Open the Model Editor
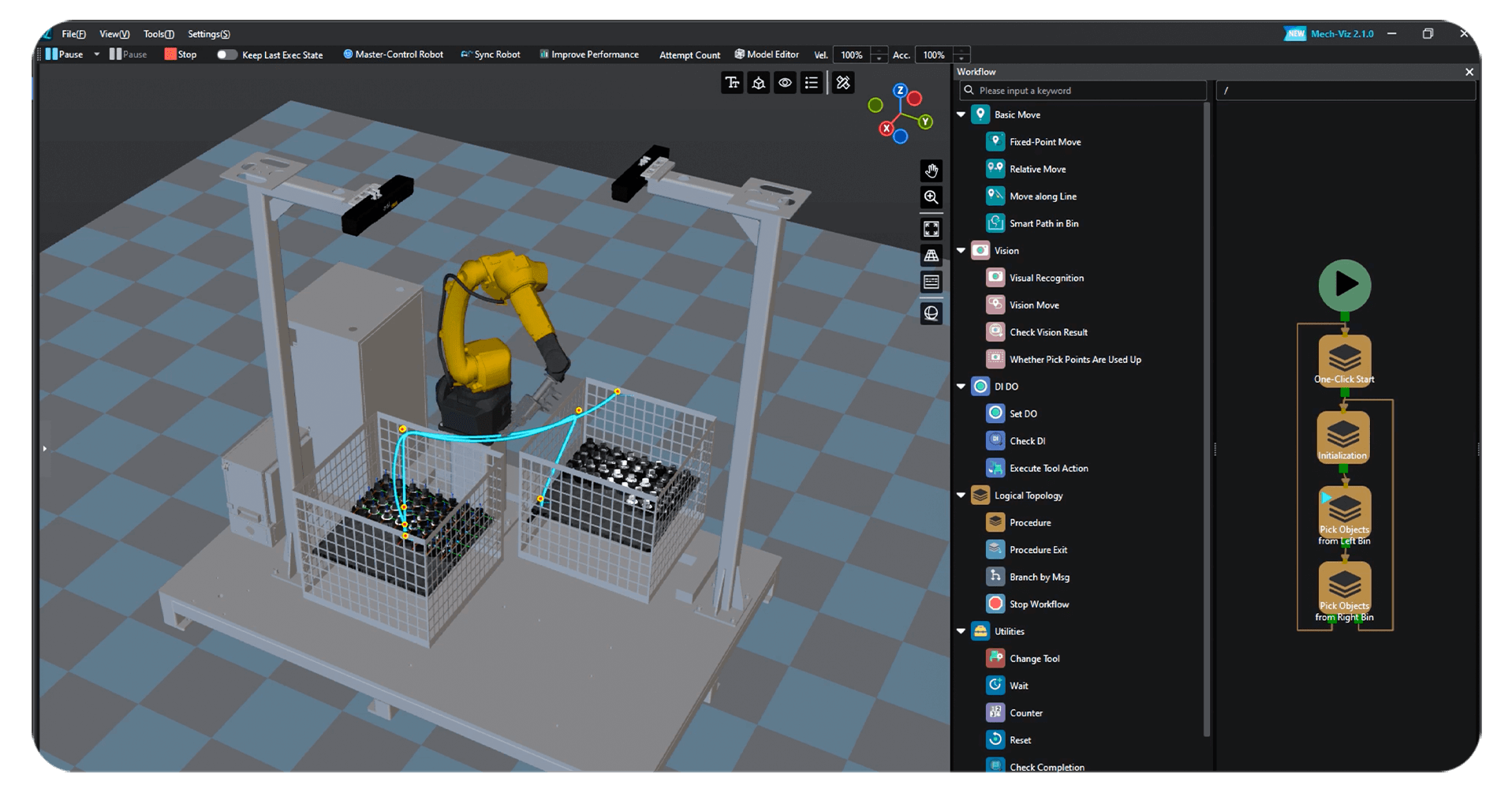Image resolution: width=1512 pixels, height=789 pixels. coord(767,55)
